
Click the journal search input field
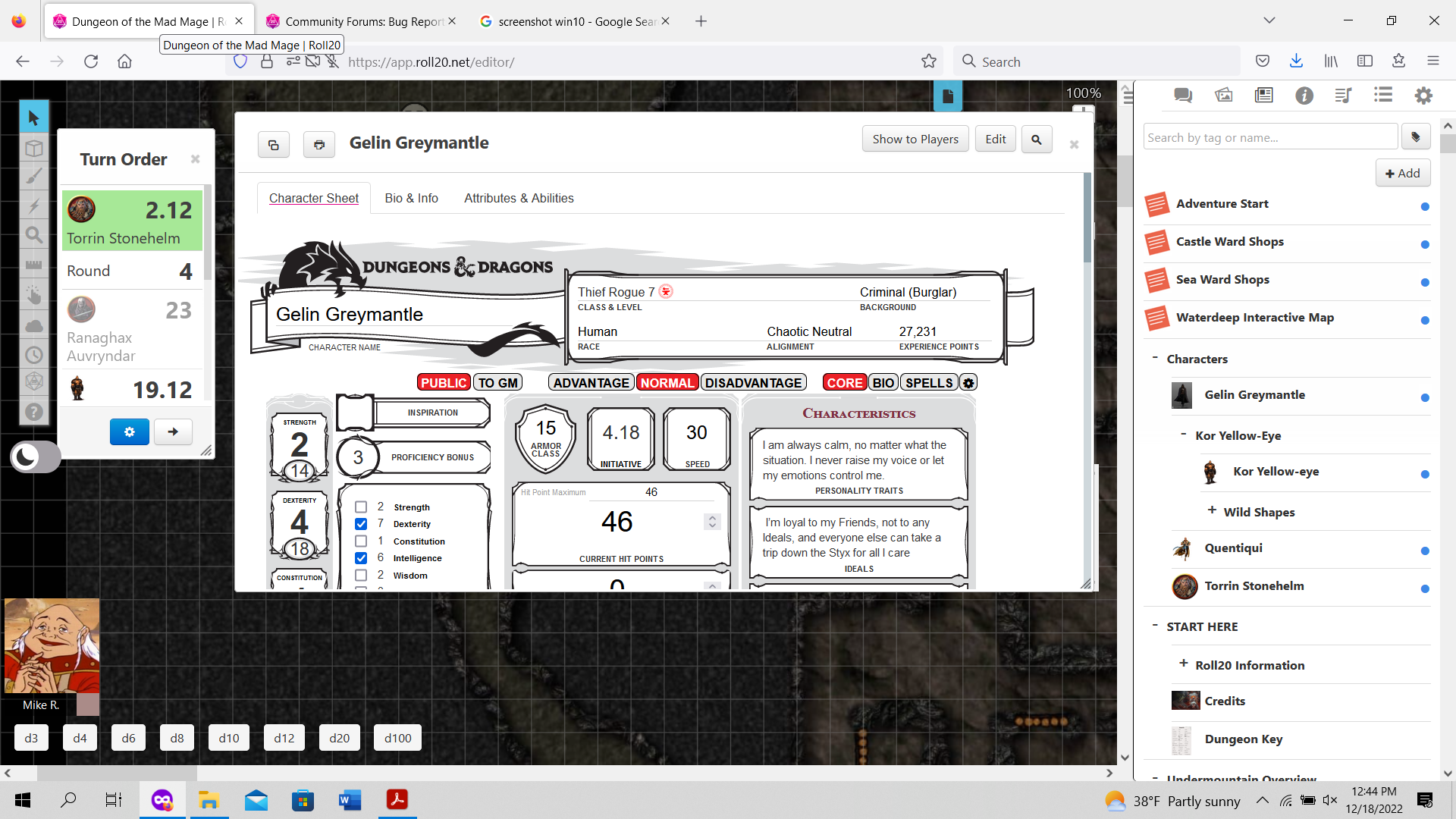point(1269,137)
